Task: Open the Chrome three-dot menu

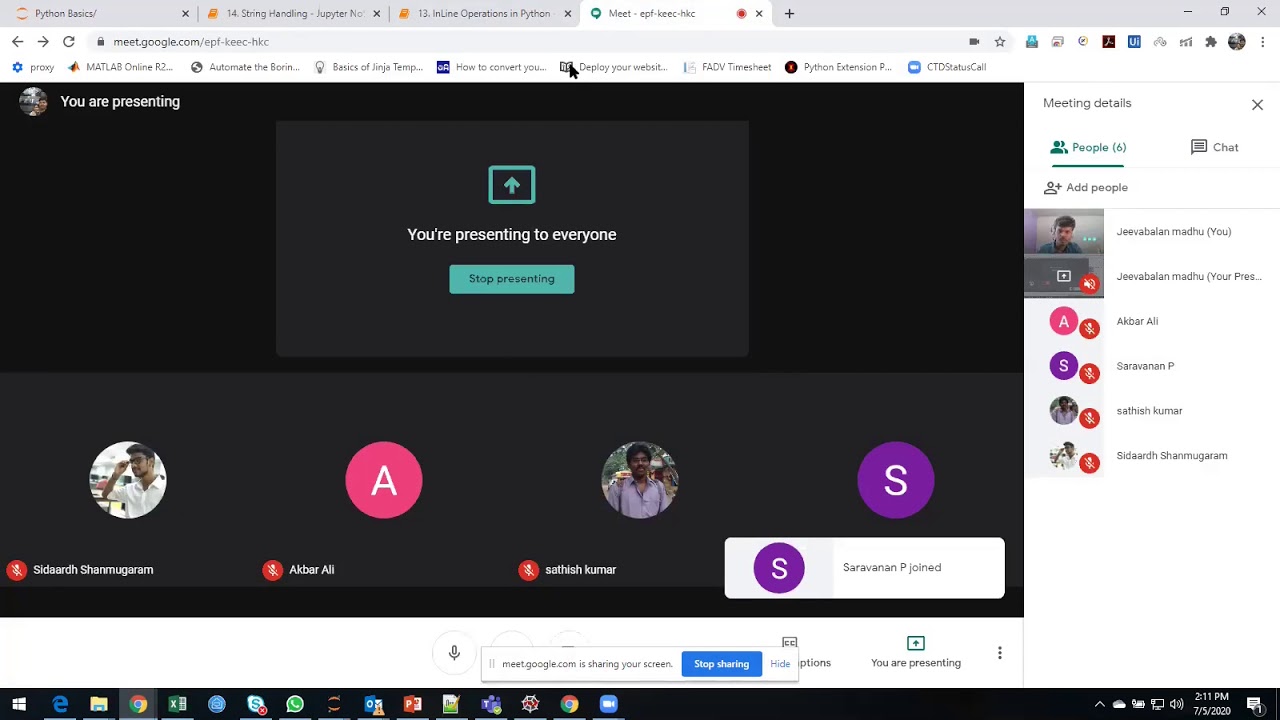Action: (x=1263, y=41)
